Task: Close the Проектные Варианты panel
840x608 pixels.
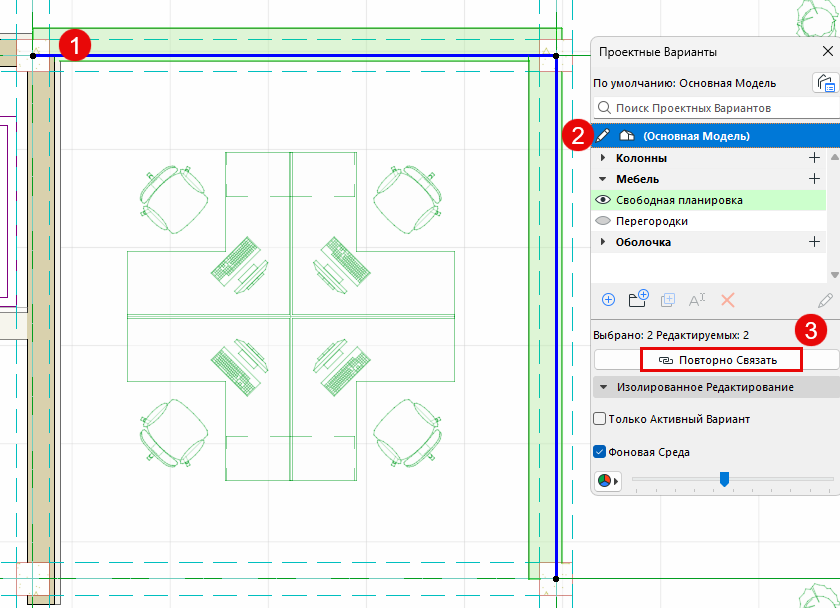Action: [x=828, y=51]
